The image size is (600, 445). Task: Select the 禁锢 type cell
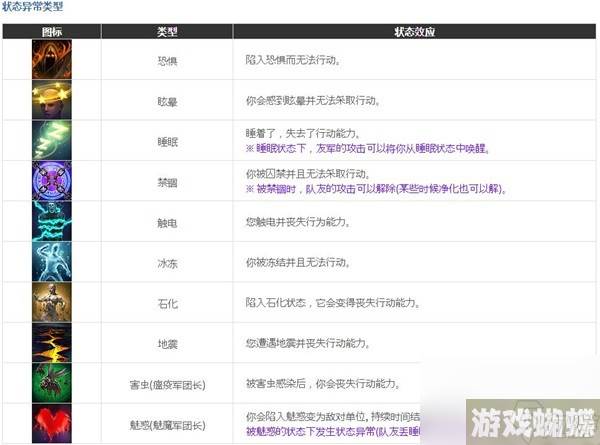click(x=167, y=183)
